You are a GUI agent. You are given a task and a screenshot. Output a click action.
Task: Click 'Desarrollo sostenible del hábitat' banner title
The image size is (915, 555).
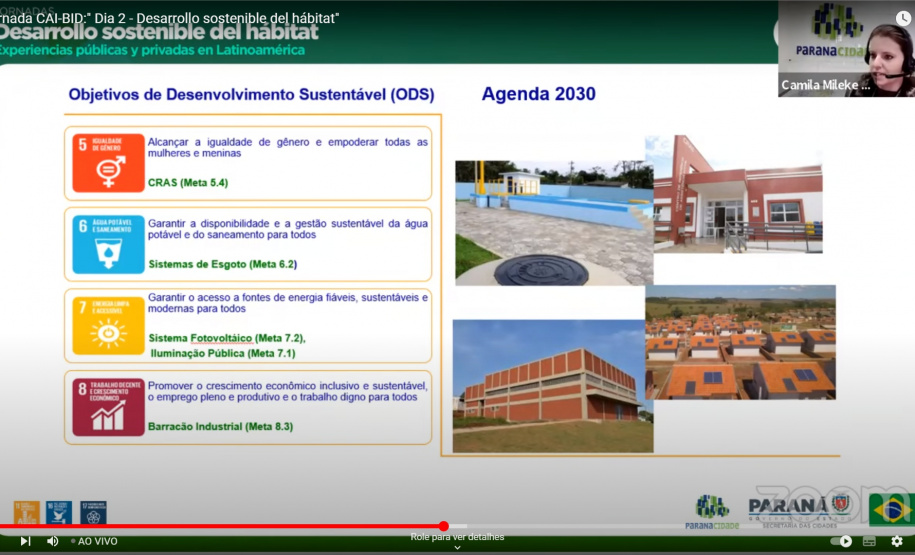[159, 32]
